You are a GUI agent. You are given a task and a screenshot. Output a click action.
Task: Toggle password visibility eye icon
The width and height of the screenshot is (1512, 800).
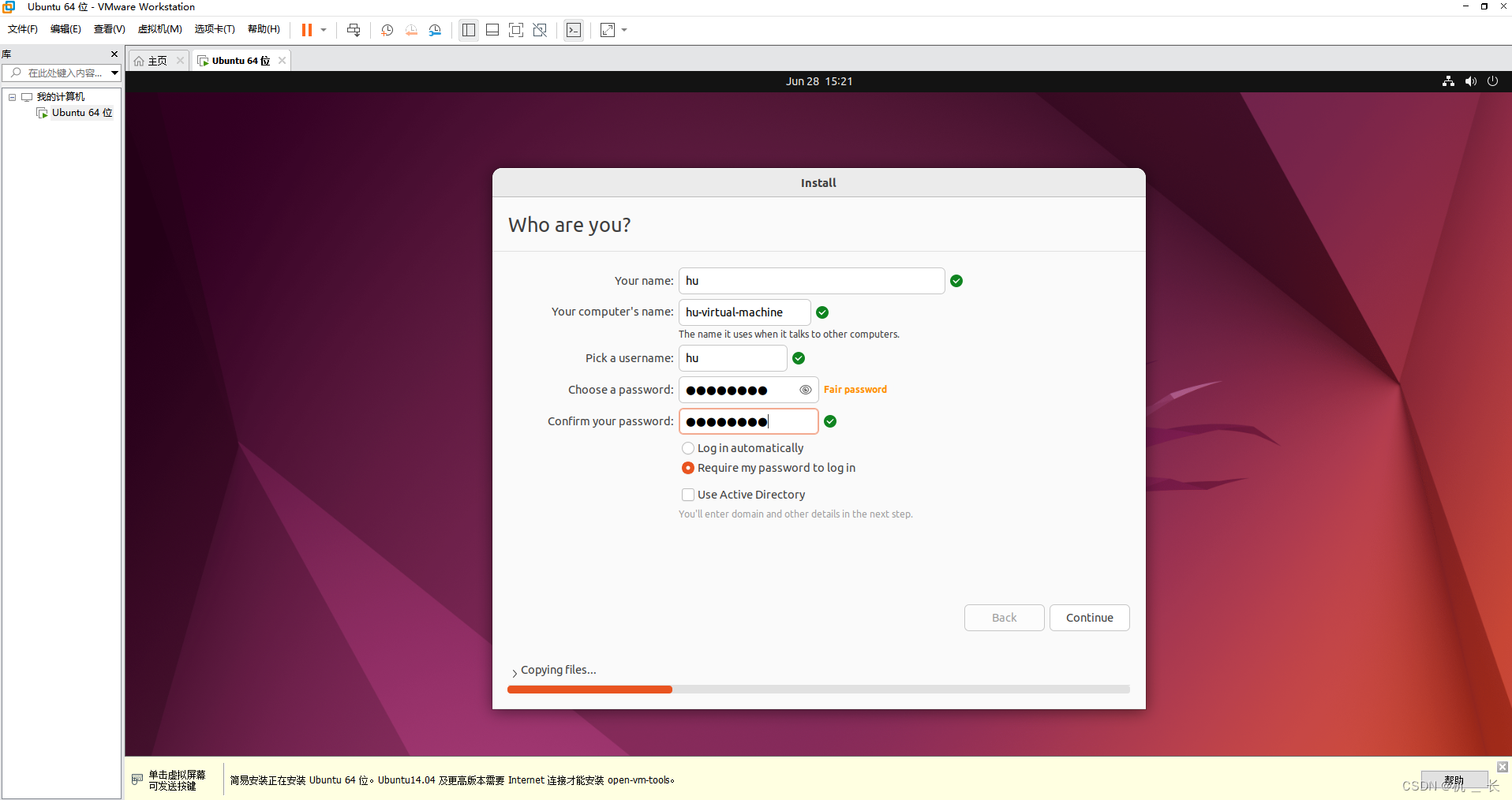point(805,390)
